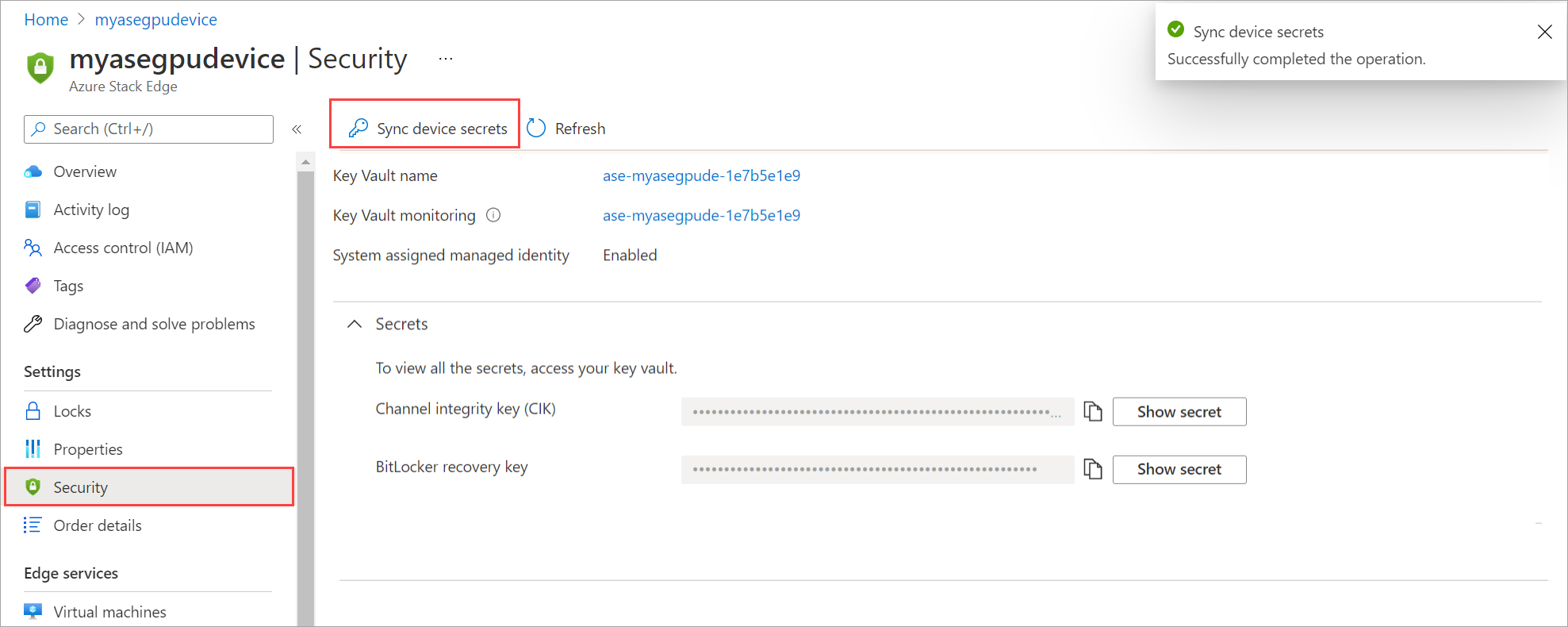Click the sidebar vertical scrollbar track
1568x627 pixels.
click(305, 397)
